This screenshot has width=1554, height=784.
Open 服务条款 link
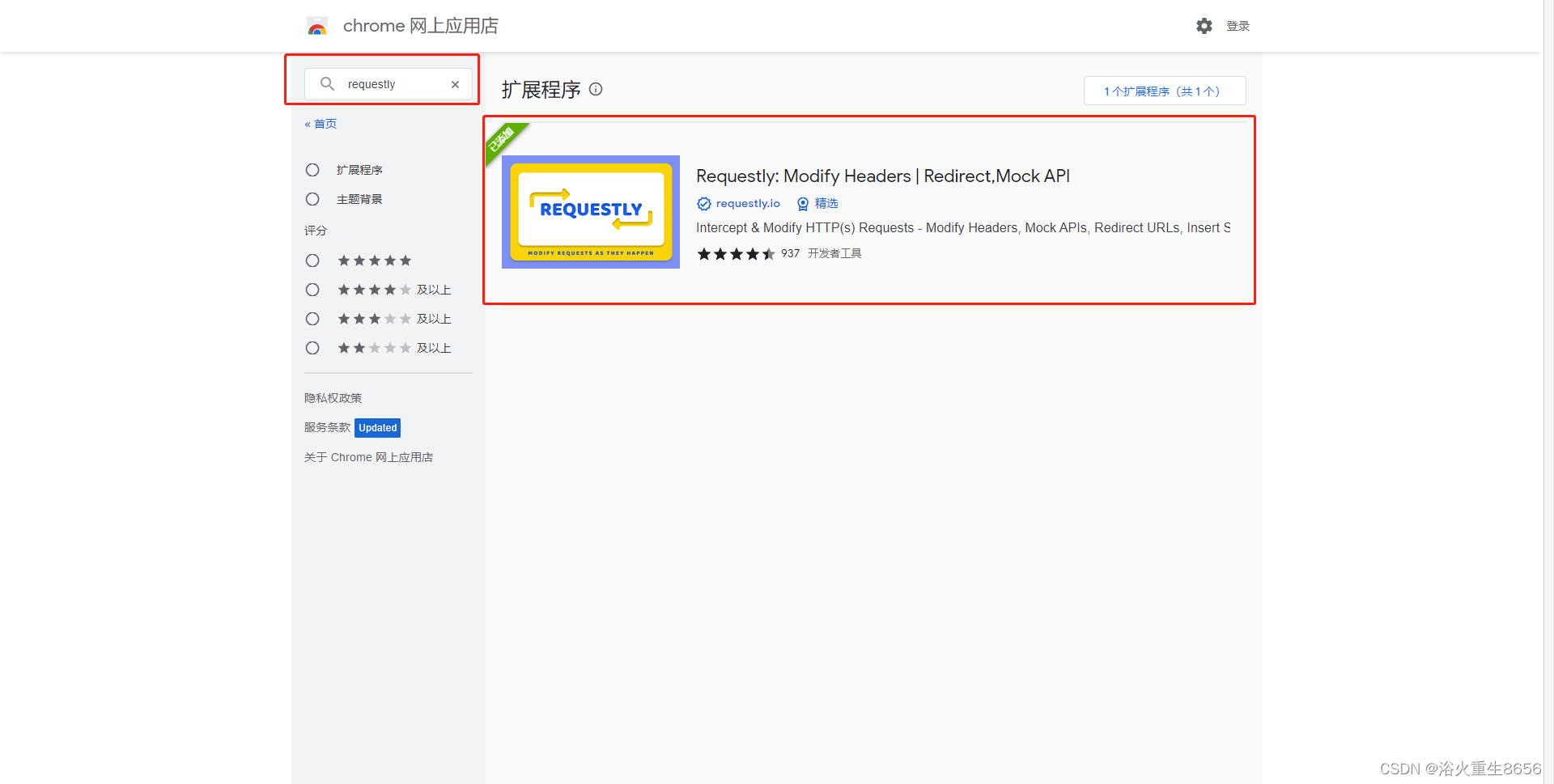327,427
